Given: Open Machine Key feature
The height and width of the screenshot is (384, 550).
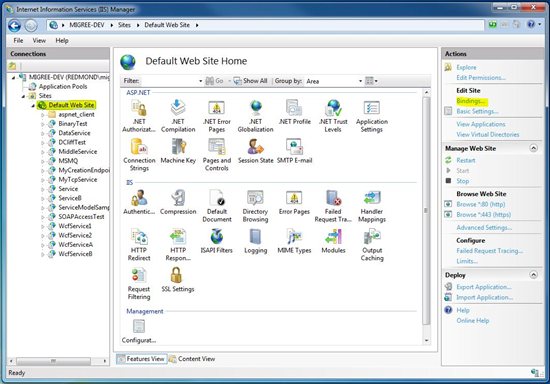Looking at the screenshot, I should coord(178,151).
